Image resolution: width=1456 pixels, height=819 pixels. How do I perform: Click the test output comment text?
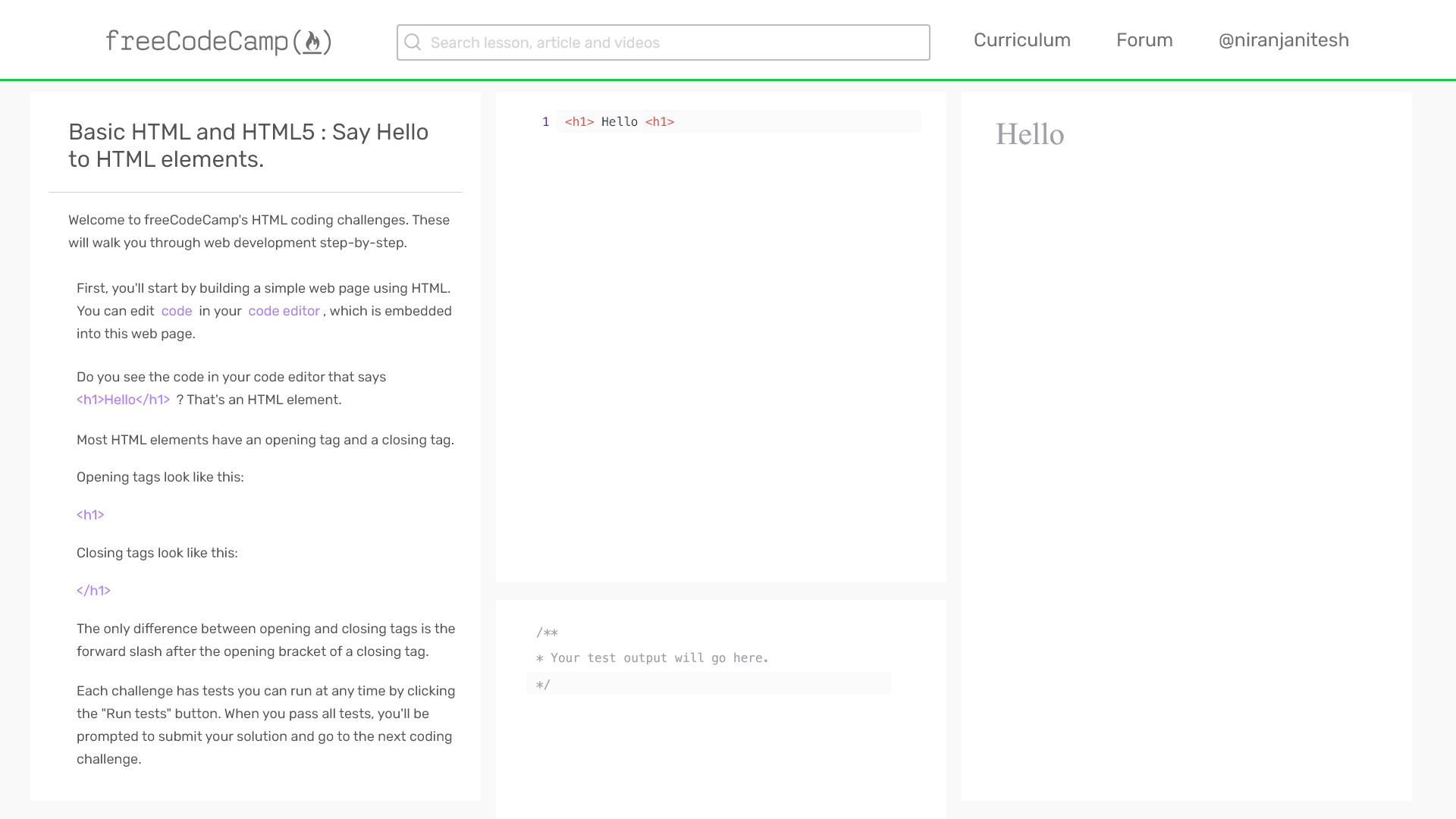(x=658, y=658)
